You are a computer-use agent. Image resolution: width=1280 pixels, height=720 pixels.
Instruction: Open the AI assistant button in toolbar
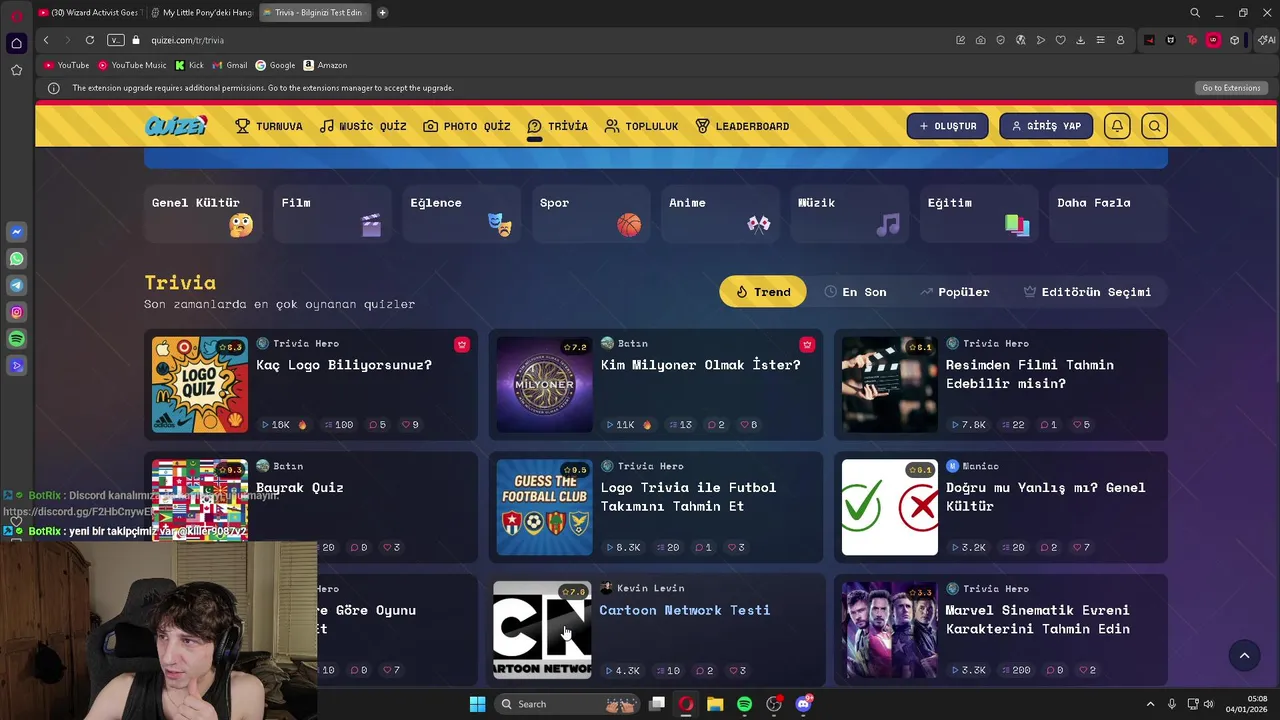click(x=1267, y=40)
